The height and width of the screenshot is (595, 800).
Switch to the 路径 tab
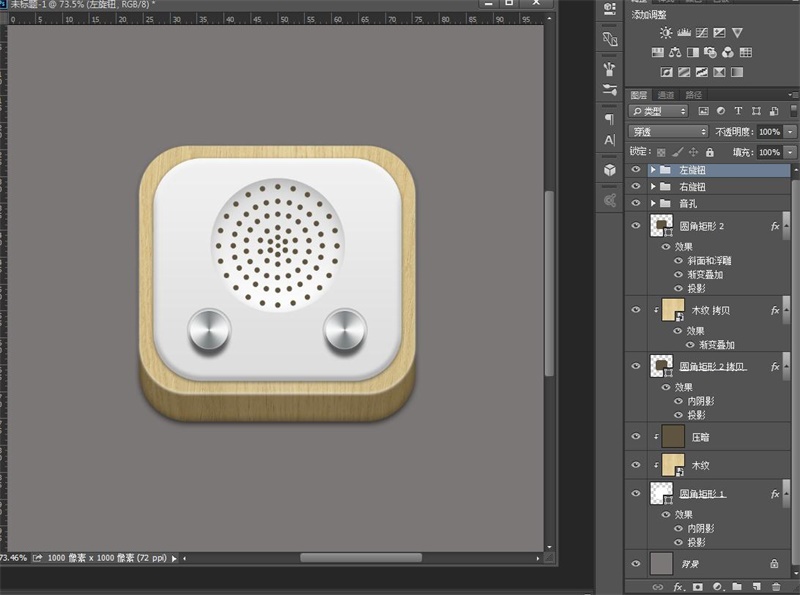point(692,95)
